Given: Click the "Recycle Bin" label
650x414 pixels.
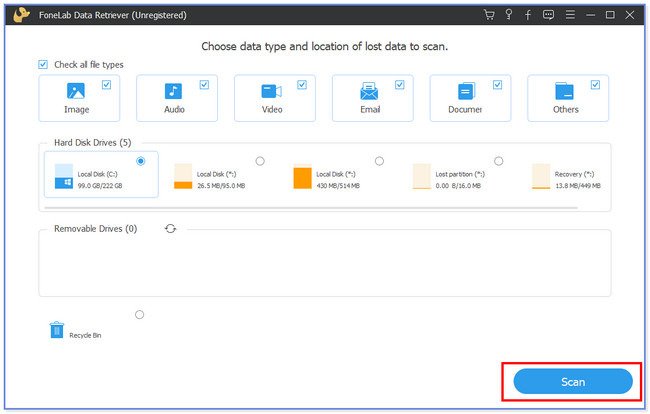Looking at the screenshot, I should coord(85,335).
